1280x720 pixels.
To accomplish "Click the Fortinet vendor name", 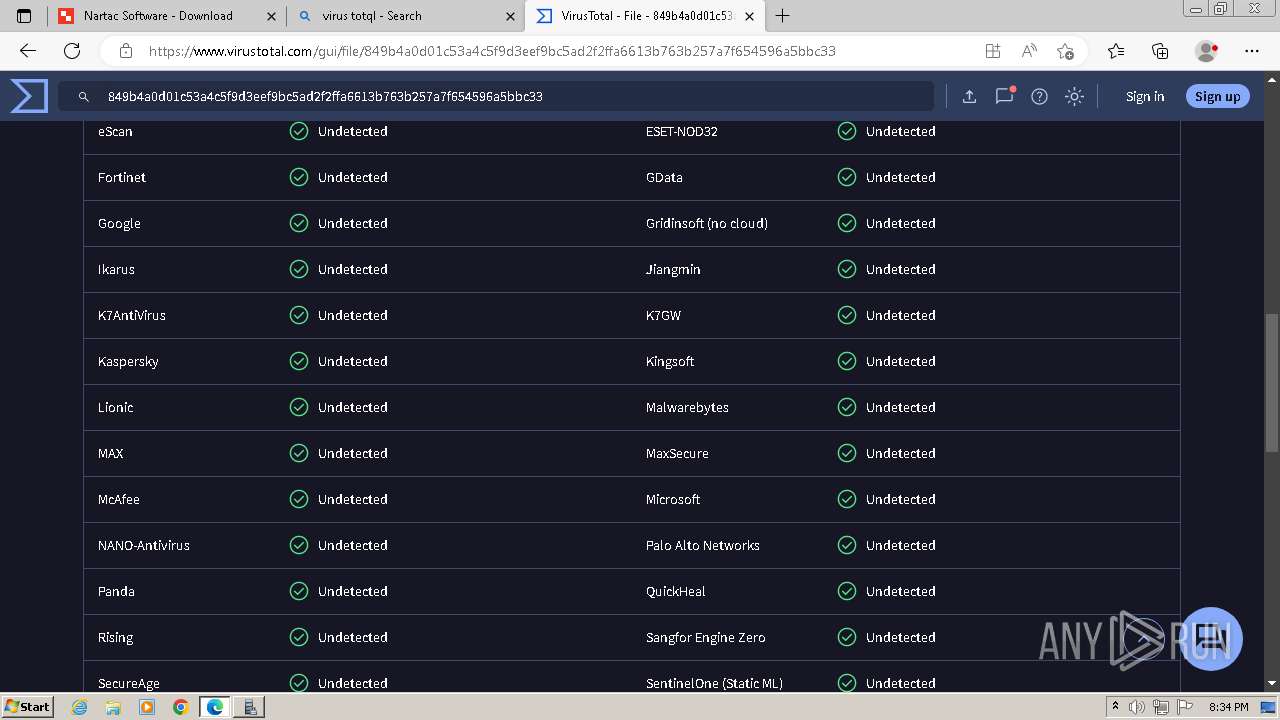I will pos(122,177).
